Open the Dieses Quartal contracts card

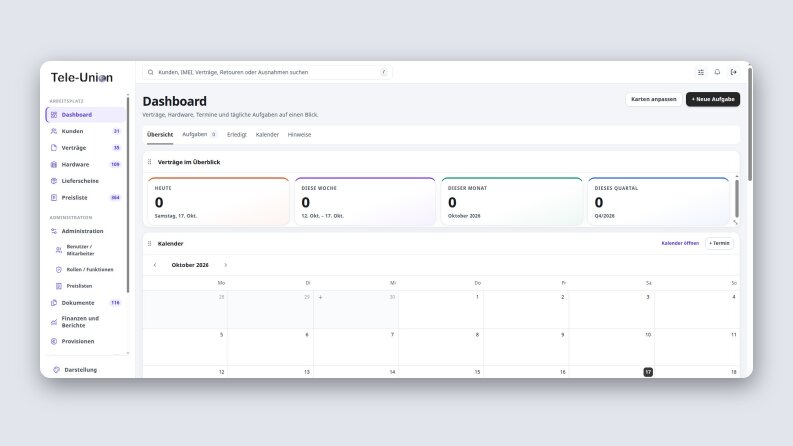click(658, 201)
